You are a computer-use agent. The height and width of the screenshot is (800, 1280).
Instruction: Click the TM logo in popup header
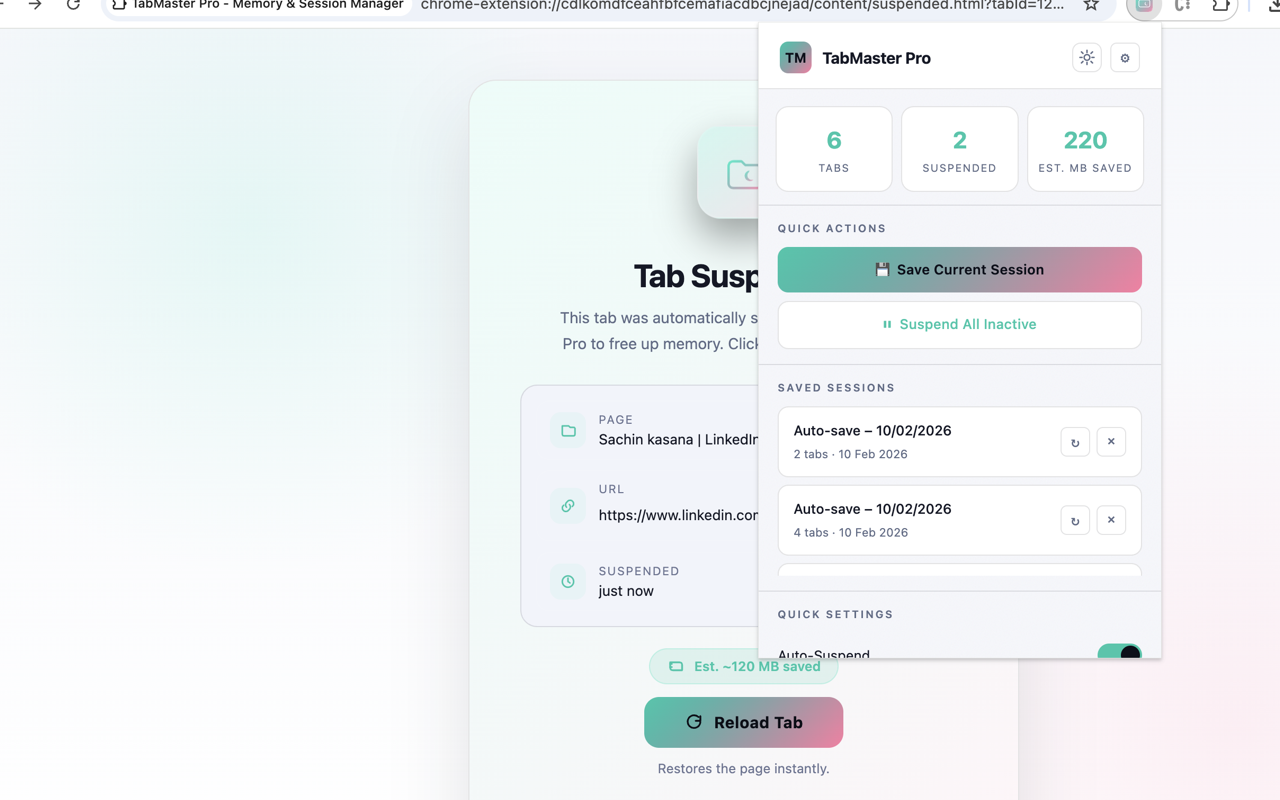pyautogui.click(x=795, y=57)
